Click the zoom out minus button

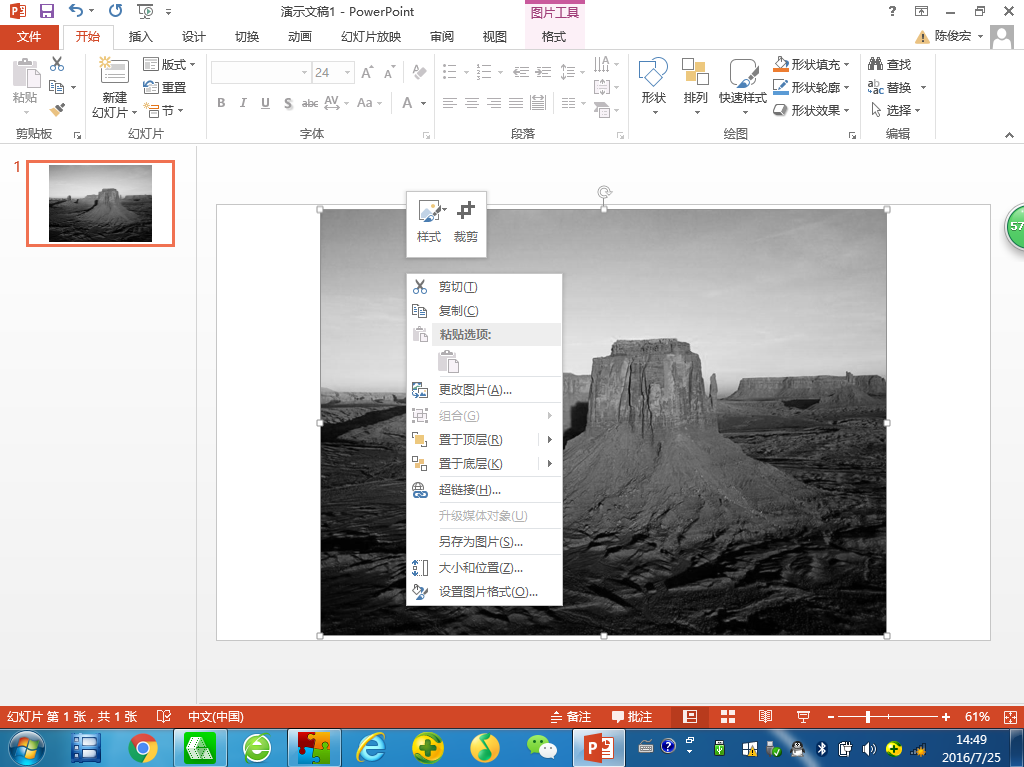[831, 717]
